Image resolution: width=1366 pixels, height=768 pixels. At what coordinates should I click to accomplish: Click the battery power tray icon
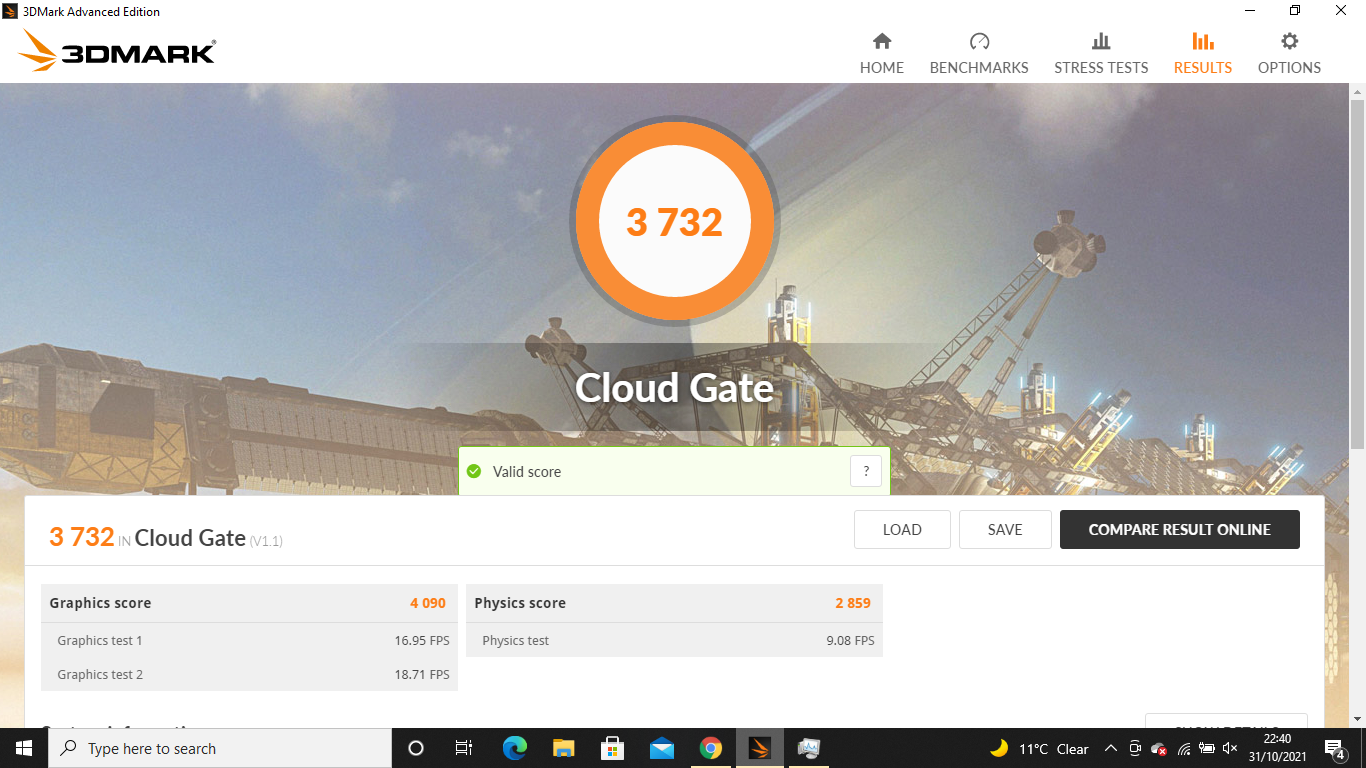1207,748
